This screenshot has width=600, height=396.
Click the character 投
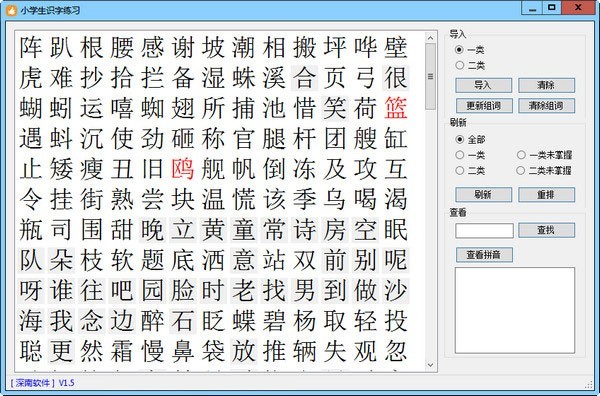pos(396,321)
